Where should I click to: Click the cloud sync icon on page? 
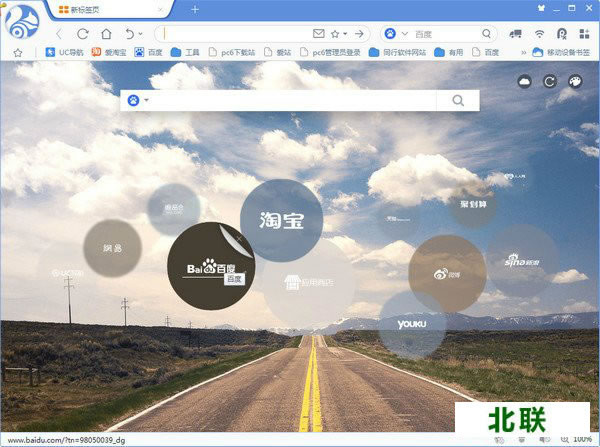[x=525, y=82]
